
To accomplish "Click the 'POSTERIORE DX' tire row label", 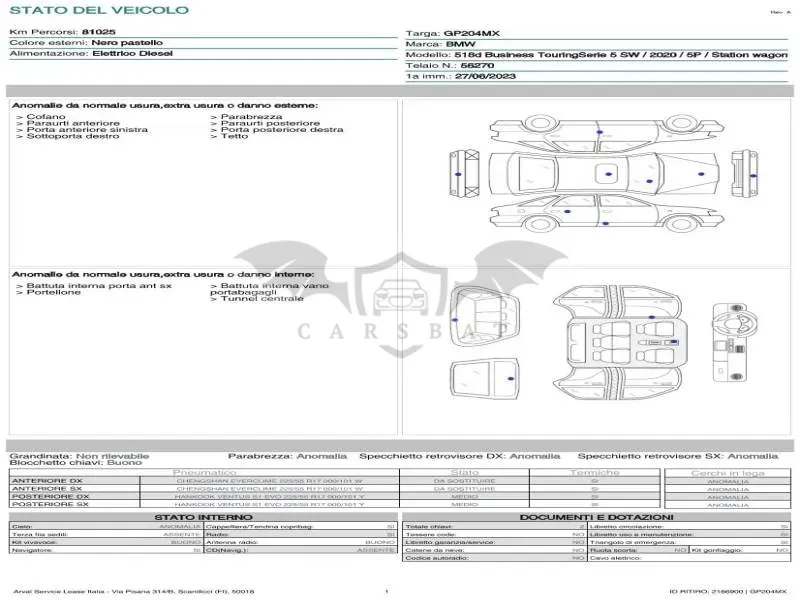I will (50, 496).
